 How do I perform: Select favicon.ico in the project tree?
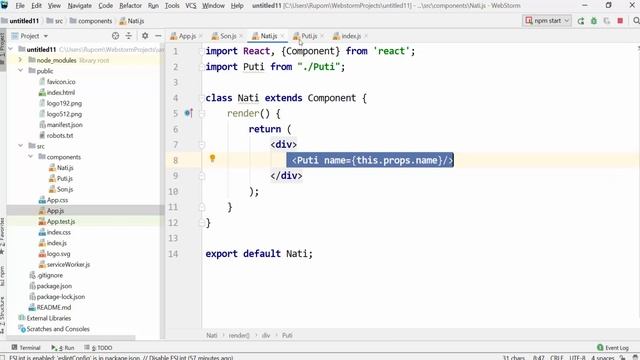(61, 82)
